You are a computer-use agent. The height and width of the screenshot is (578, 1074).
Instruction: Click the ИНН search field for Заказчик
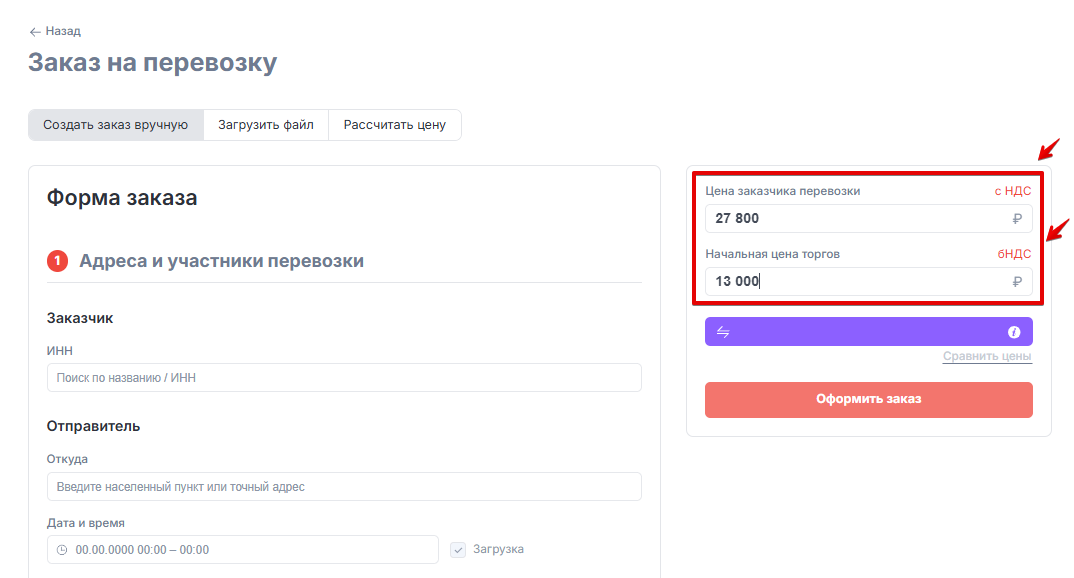click(344, 377)
